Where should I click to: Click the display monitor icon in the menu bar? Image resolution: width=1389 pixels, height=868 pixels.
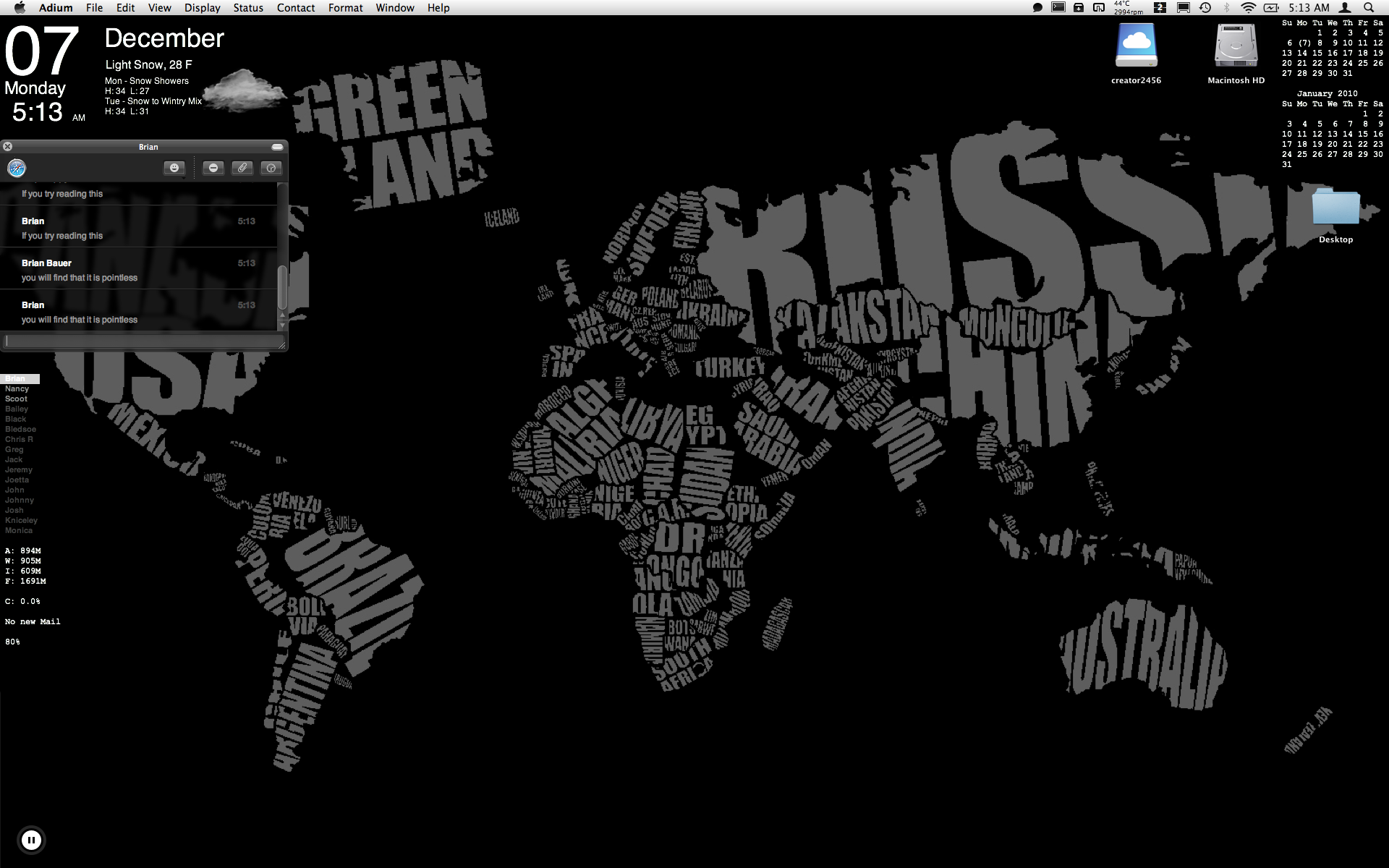click(x=1184, y=7)
